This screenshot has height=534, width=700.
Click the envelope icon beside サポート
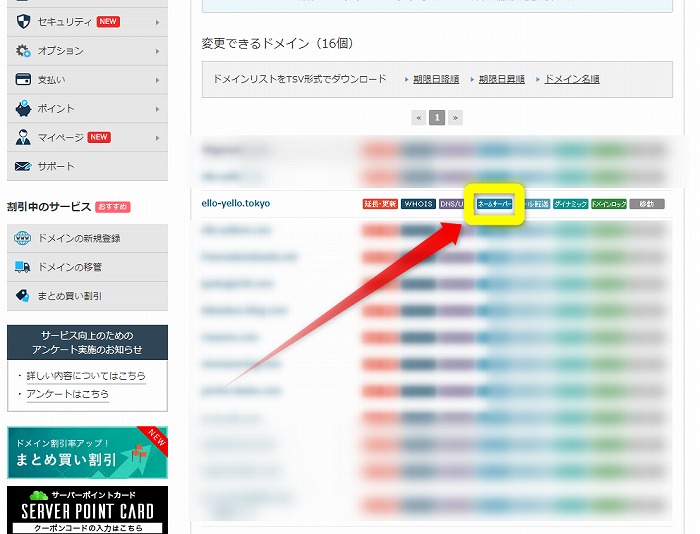(x=23, y=166)
